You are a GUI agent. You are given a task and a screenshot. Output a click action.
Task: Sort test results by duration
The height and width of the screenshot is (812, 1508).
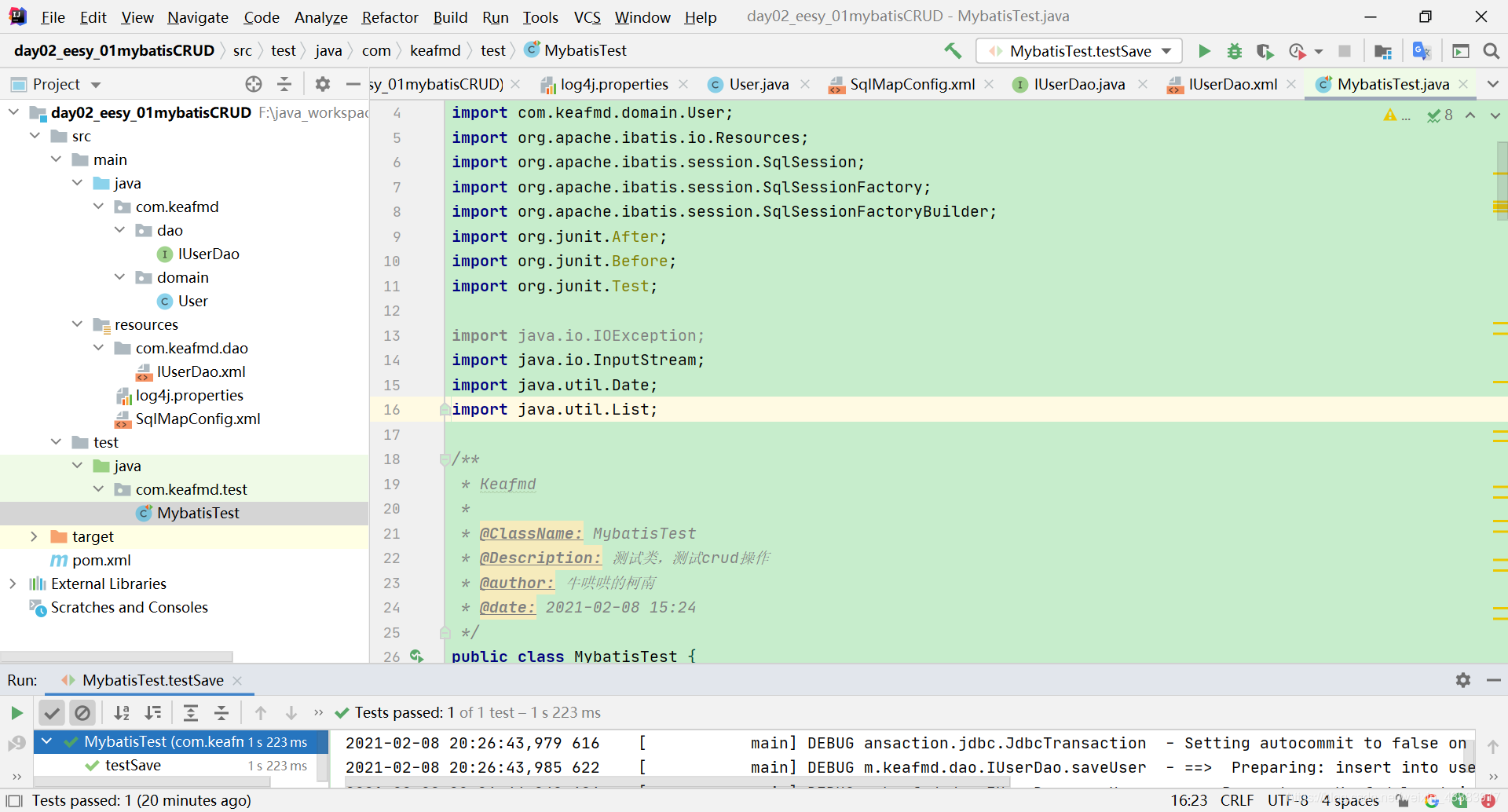(x=153, y=713)
